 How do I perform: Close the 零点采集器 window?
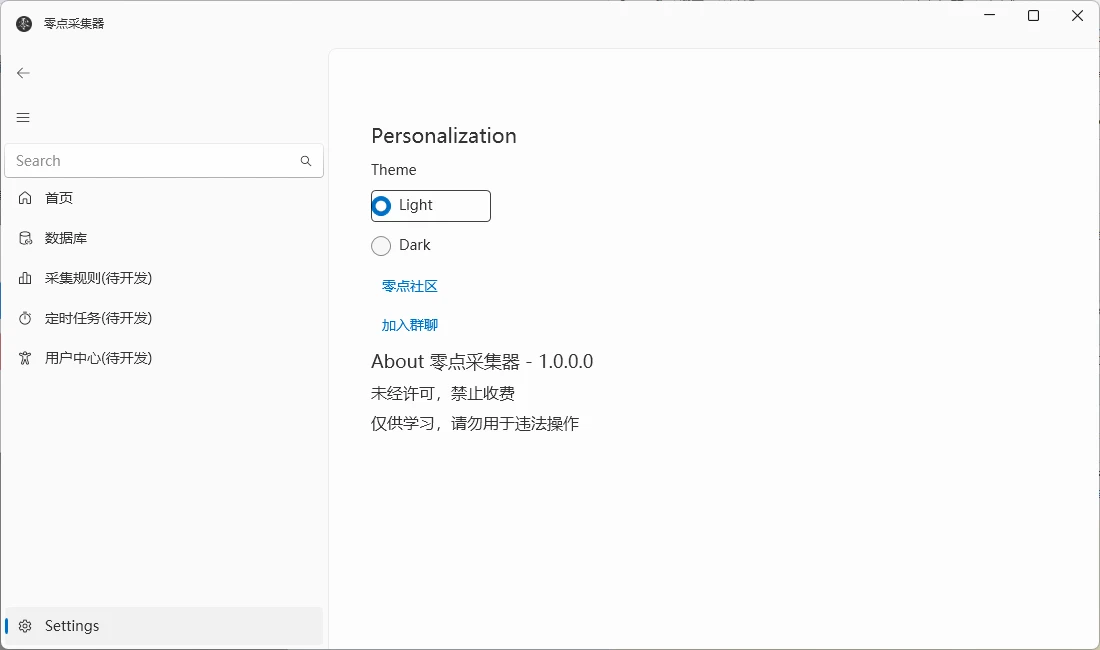[x=1077, y=16]
